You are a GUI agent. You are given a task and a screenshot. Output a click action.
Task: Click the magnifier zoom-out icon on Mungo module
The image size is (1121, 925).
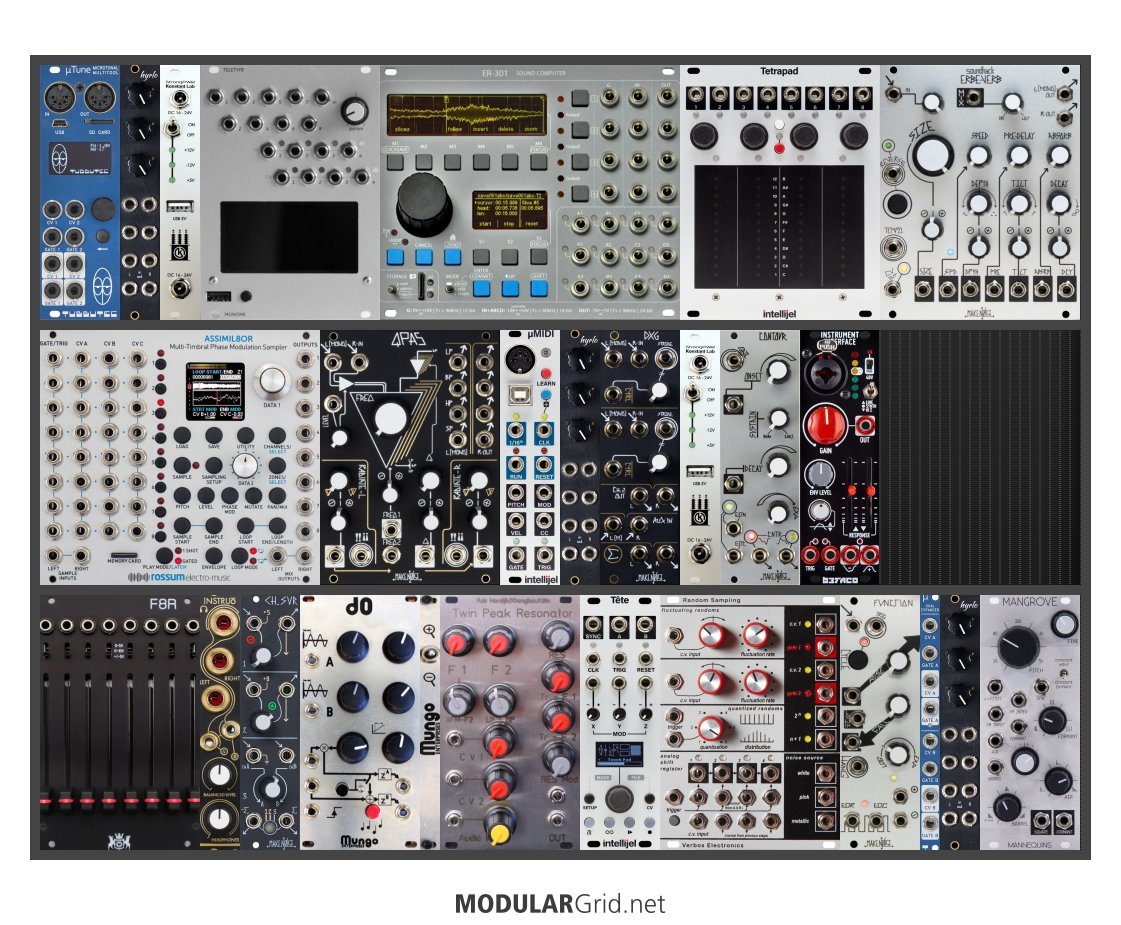pos(430,678)
